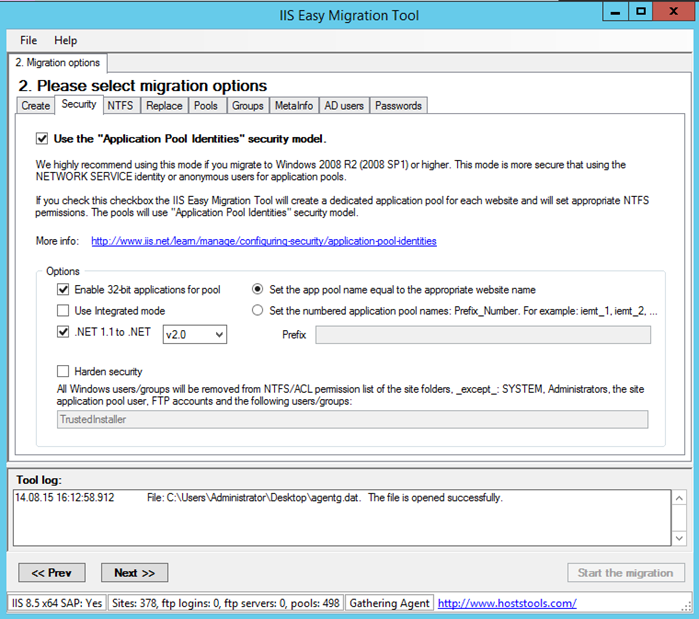699x619 pixels.
Task: Click the window resize grip in status bar
Action: 687,606
